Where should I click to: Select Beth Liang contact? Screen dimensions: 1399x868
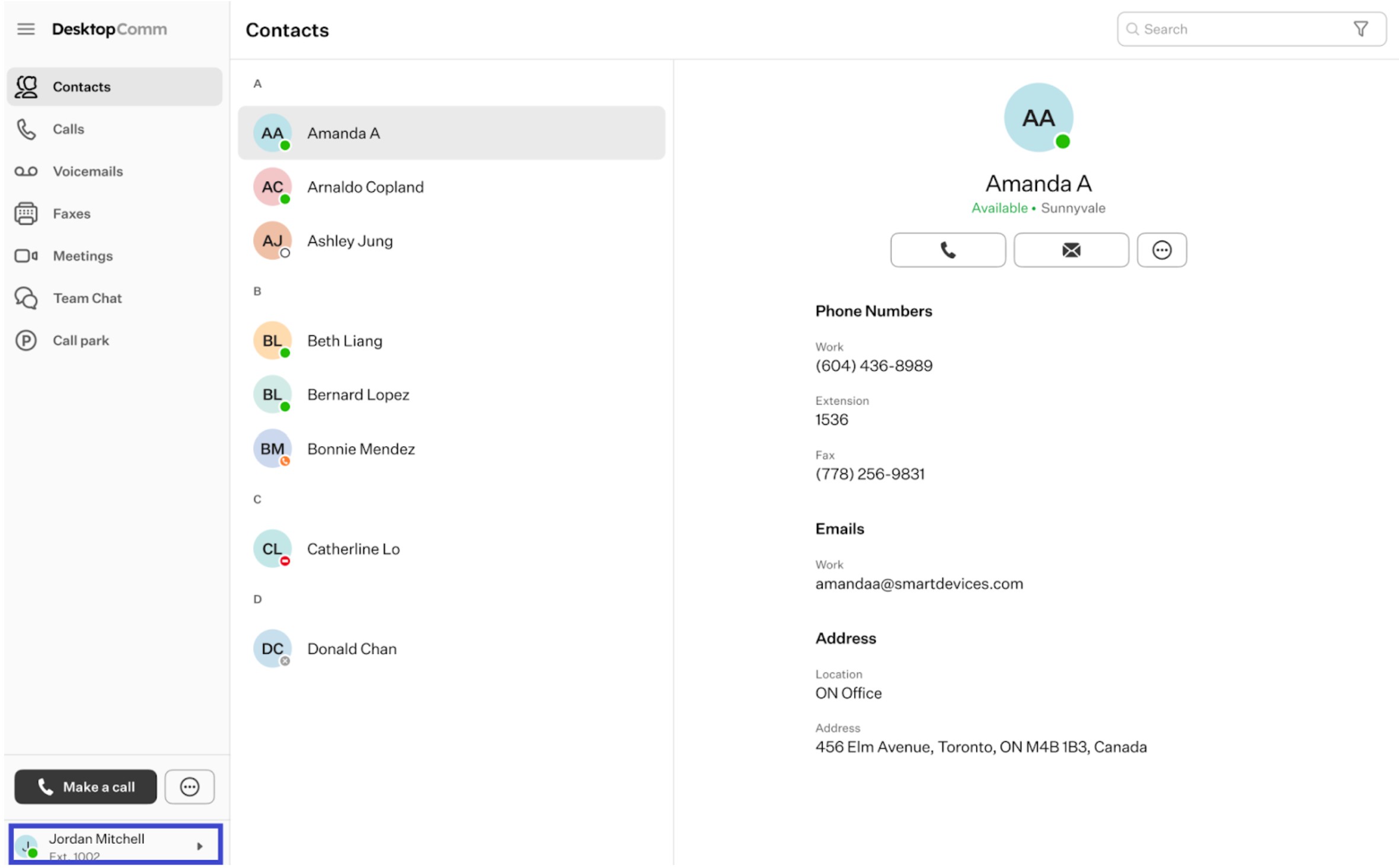(452, 341)
